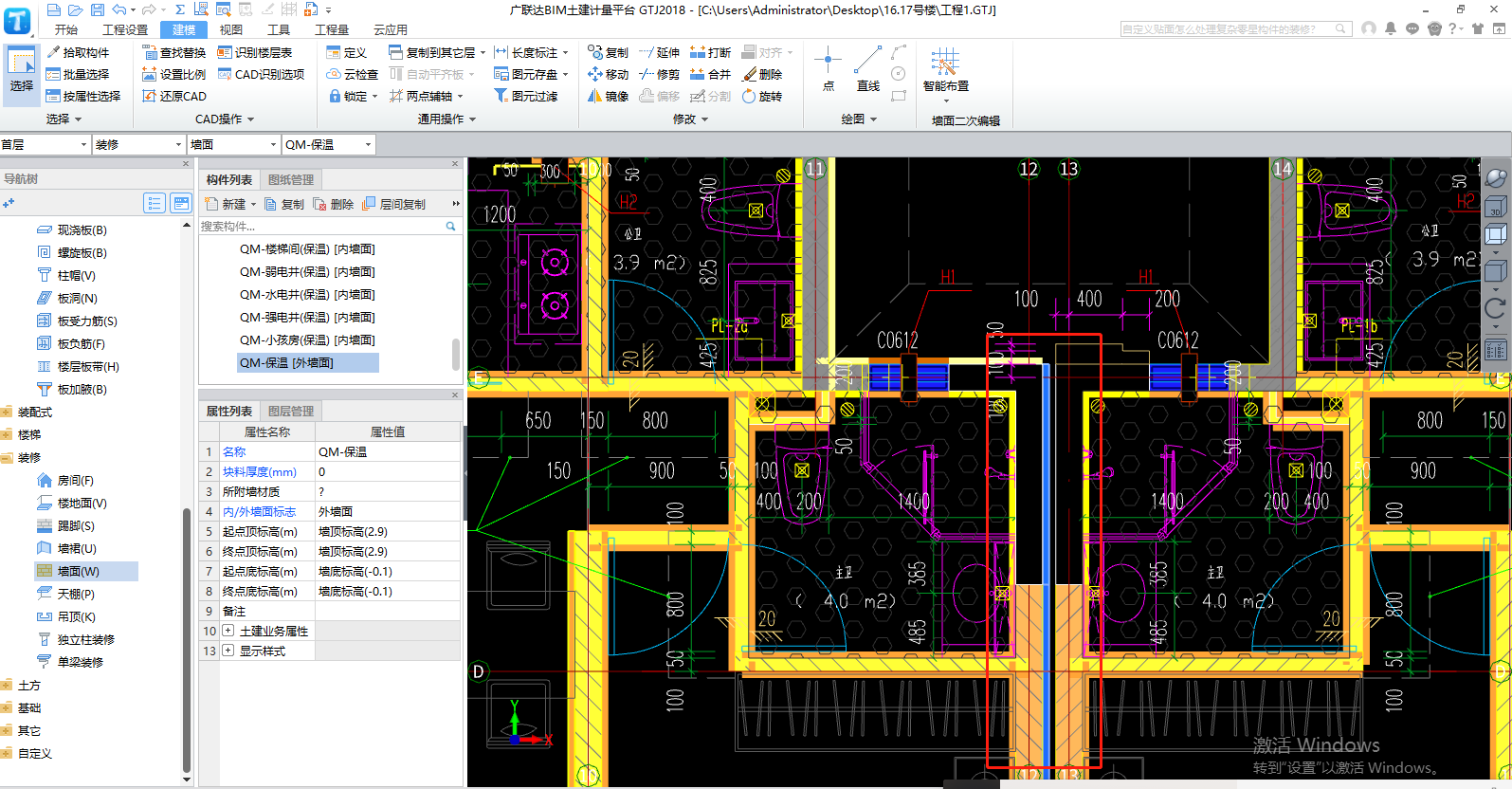Screen dimensions: 1512x789
Task: Switch to 图纸管理 tab
Action: point(291,179)
